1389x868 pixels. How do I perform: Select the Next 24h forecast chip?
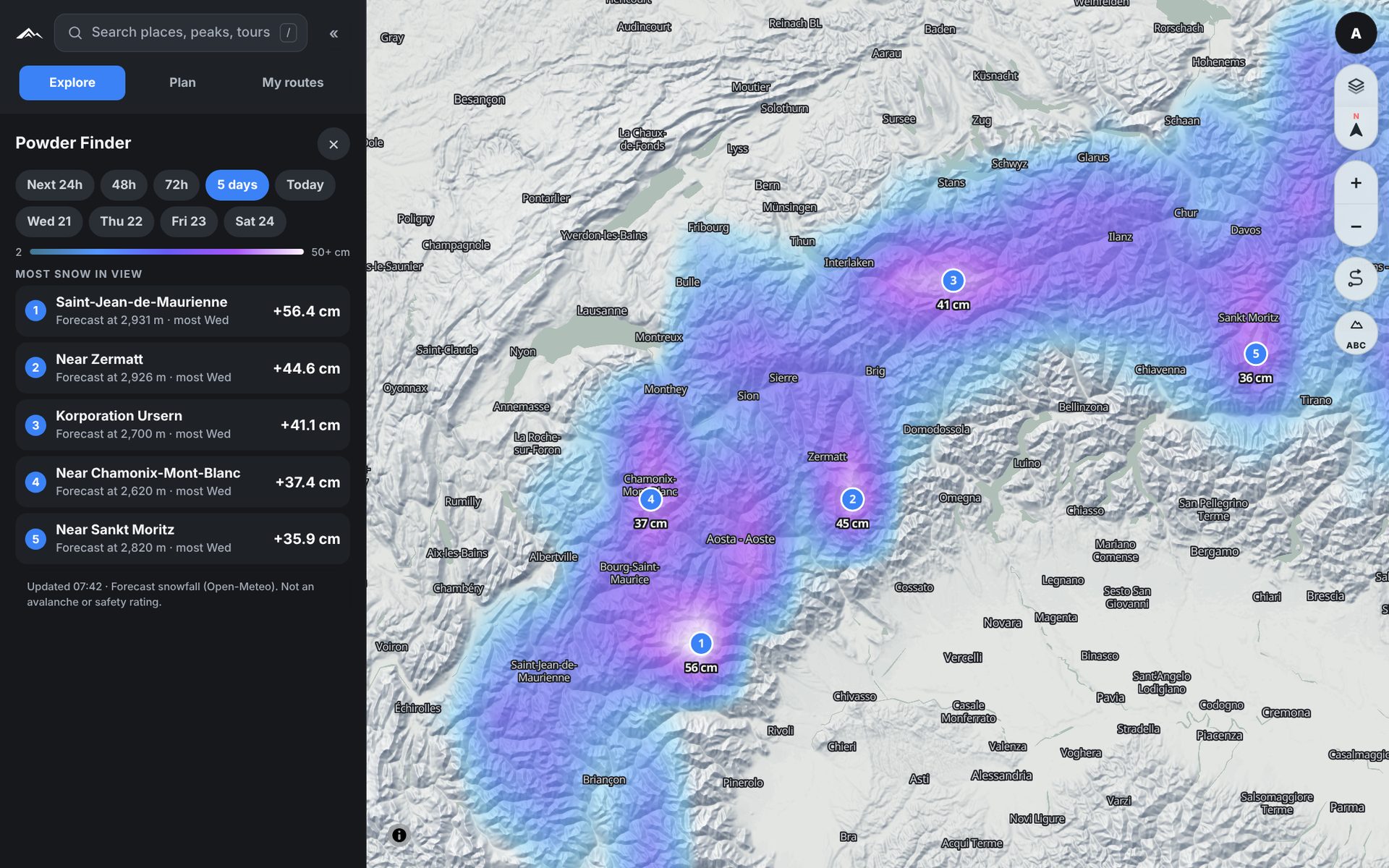[x=54, y=184]
